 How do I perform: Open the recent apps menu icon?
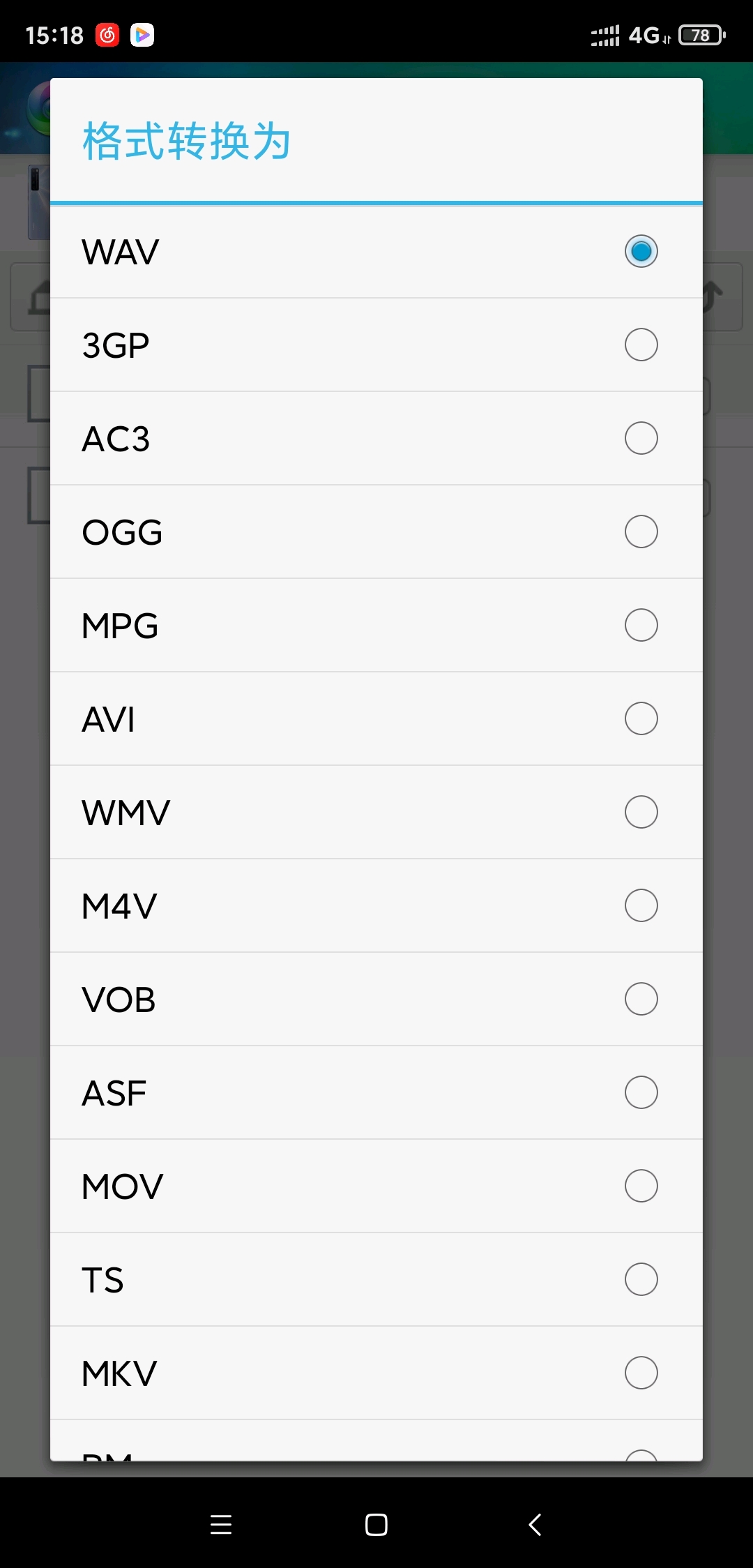tap(221, 1525)
